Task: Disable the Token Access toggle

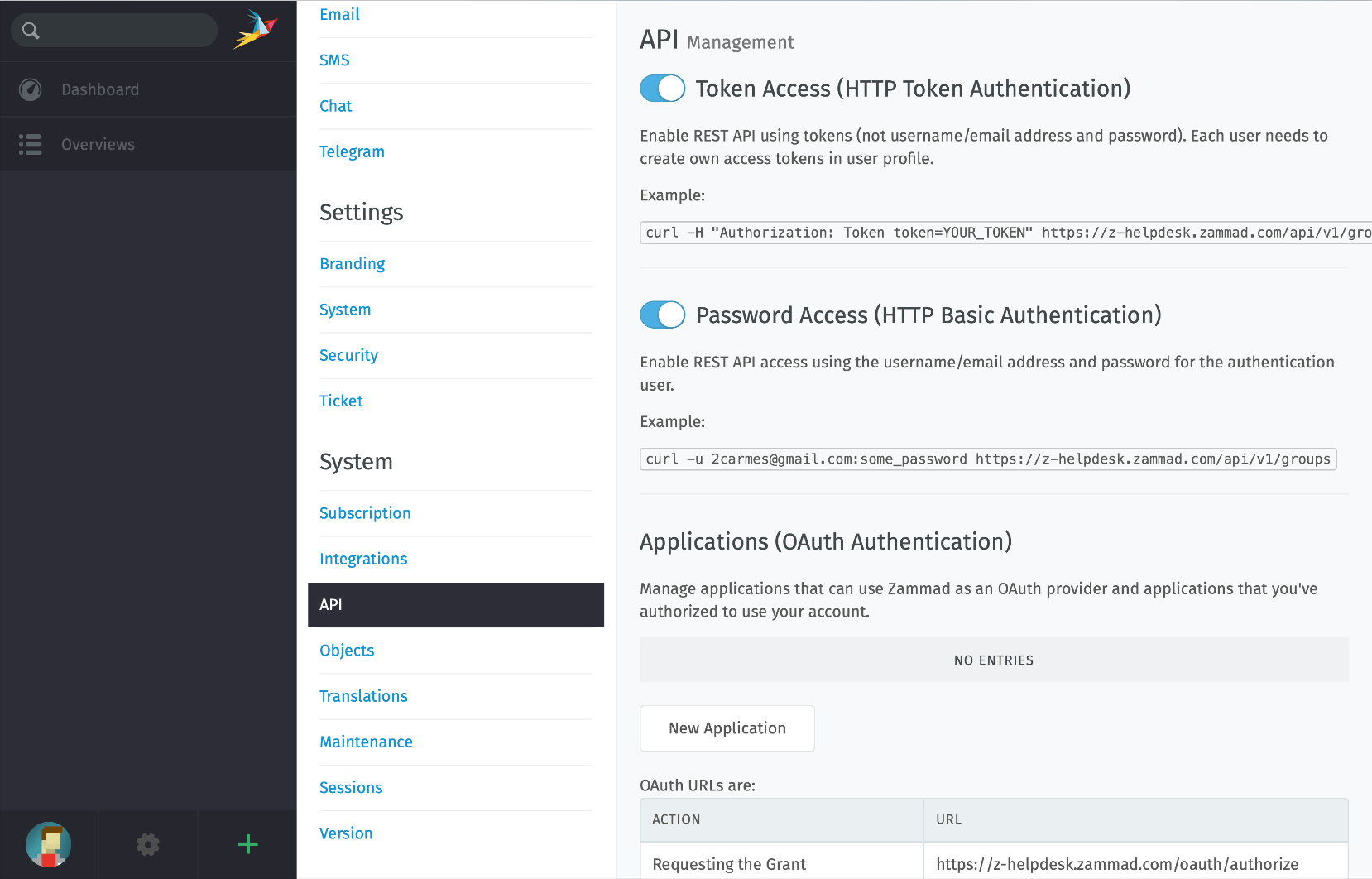Action: pos(662,89)
